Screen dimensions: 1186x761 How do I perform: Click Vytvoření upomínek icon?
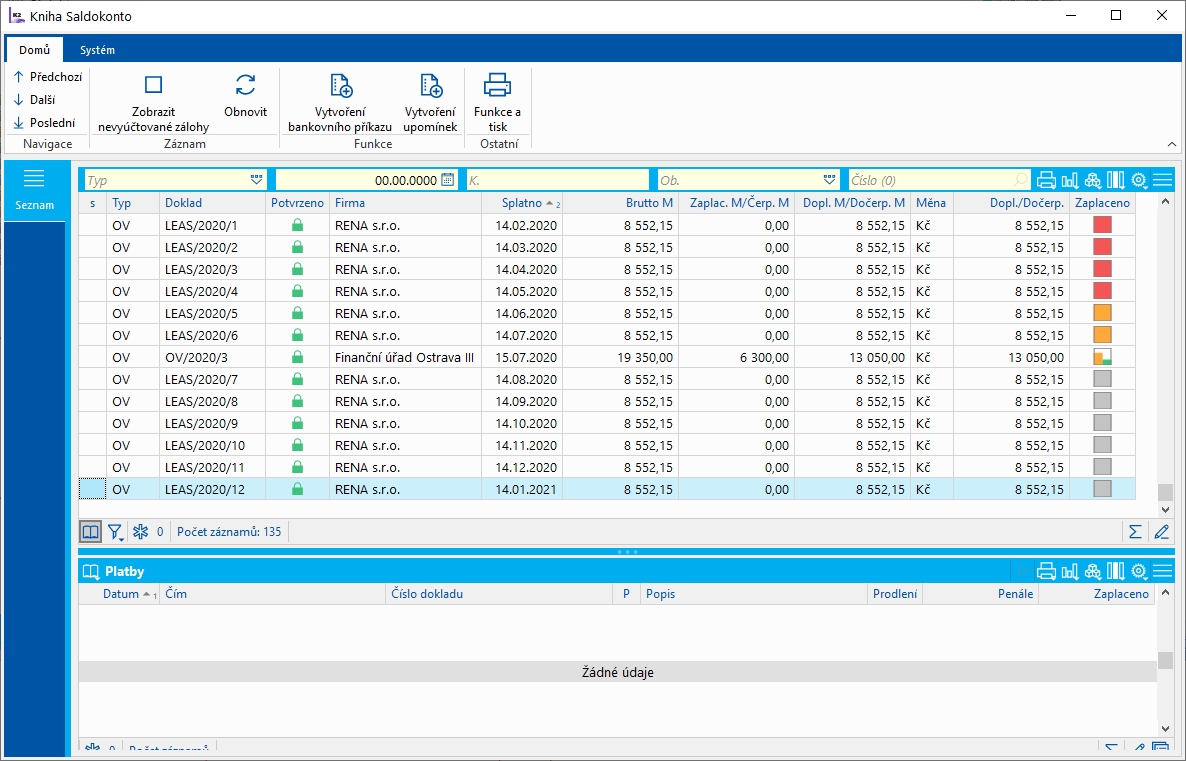[430, 86]
